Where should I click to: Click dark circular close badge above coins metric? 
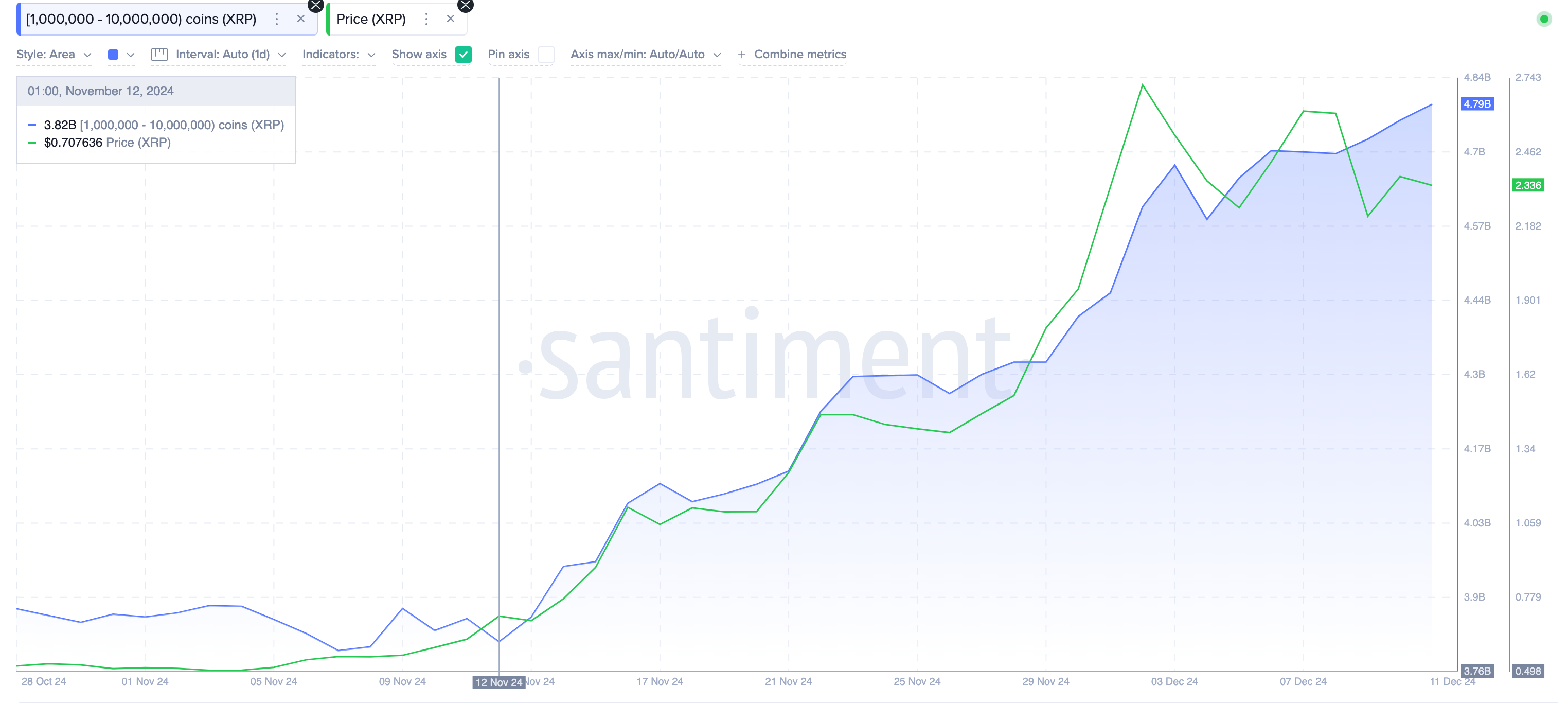click(x=315, y=6)
